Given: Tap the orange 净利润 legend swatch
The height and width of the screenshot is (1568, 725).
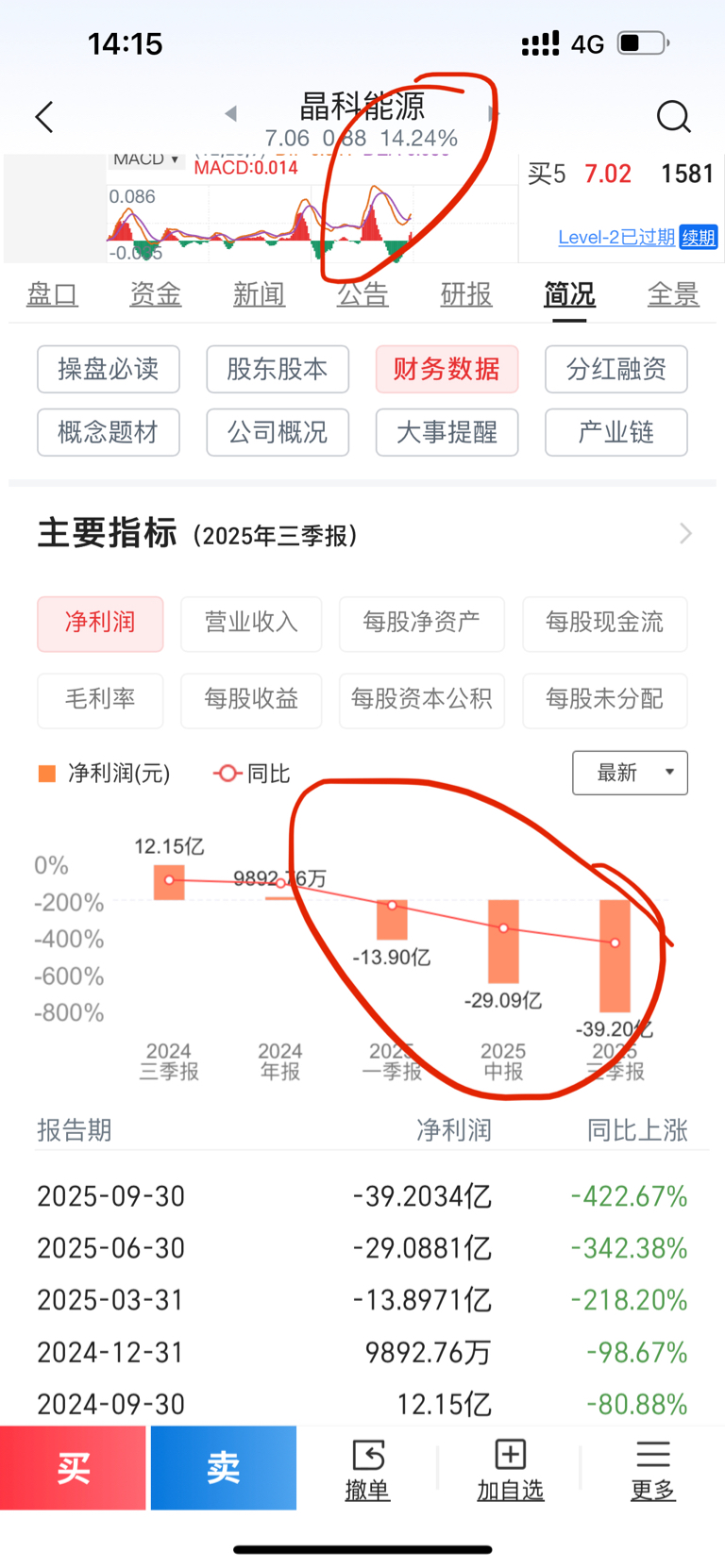Looking at the screenshot, I should click(x=47, y=774).
